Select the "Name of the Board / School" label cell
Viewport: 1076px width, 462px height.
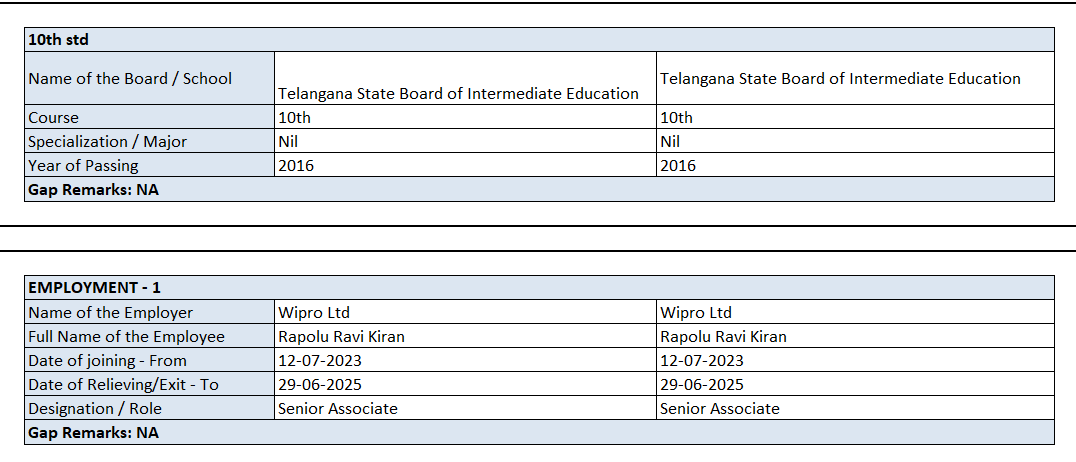click(x=130, y=78)
